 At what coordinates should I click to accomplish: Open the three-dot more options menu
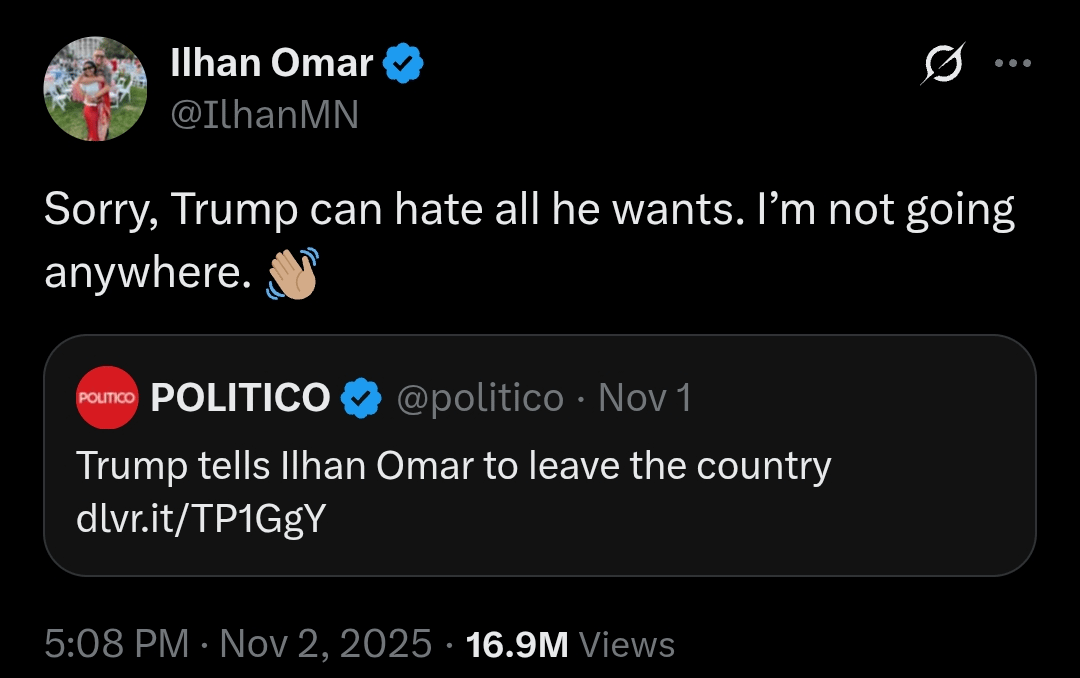pyautogui.click(x=1012, y=63)
